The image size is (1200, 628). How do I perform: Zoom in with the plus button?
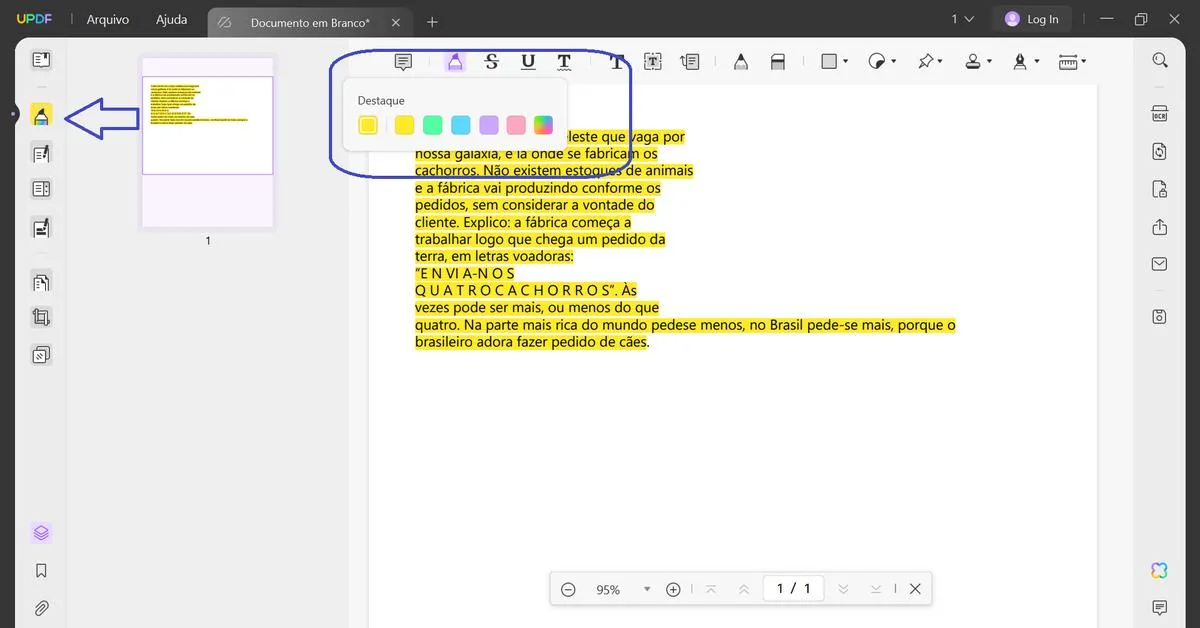(673, 589)
